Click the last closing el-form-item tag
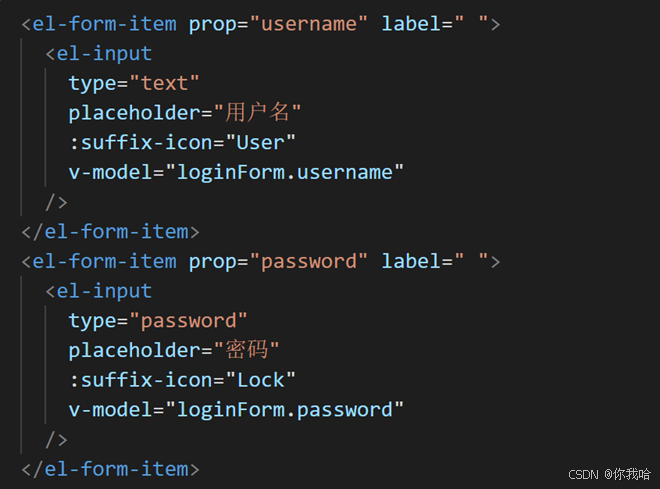 click(x=111, y=469)
